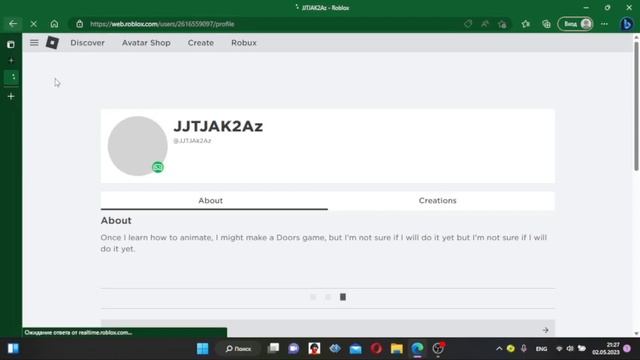Open the Roblox hamburger navigation menu
The width and height of the screenshot is (640, 360).
34,42
